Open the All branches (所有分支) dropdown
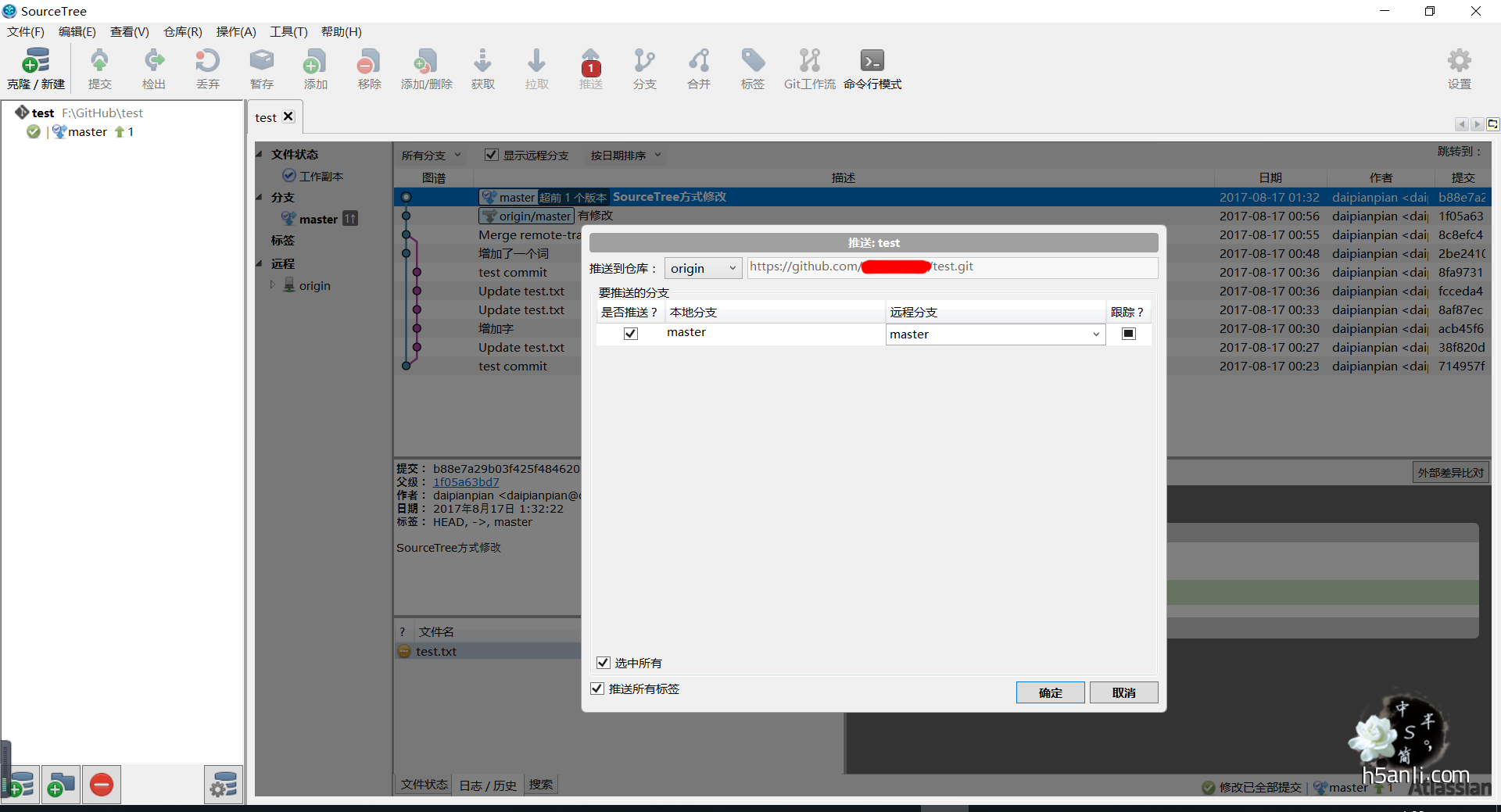 point(431,156)
